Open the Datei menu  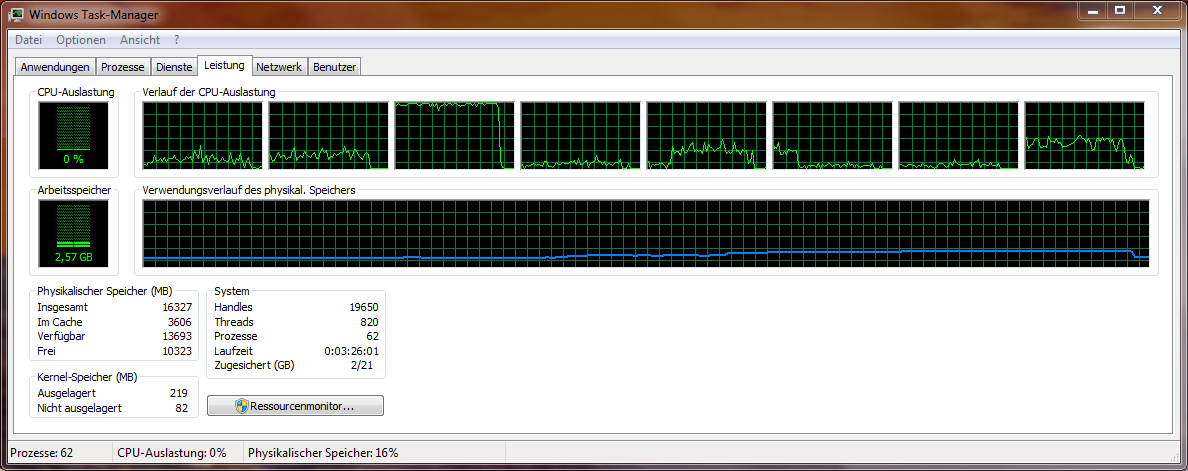pyautogui.click(x=29, y=40)
